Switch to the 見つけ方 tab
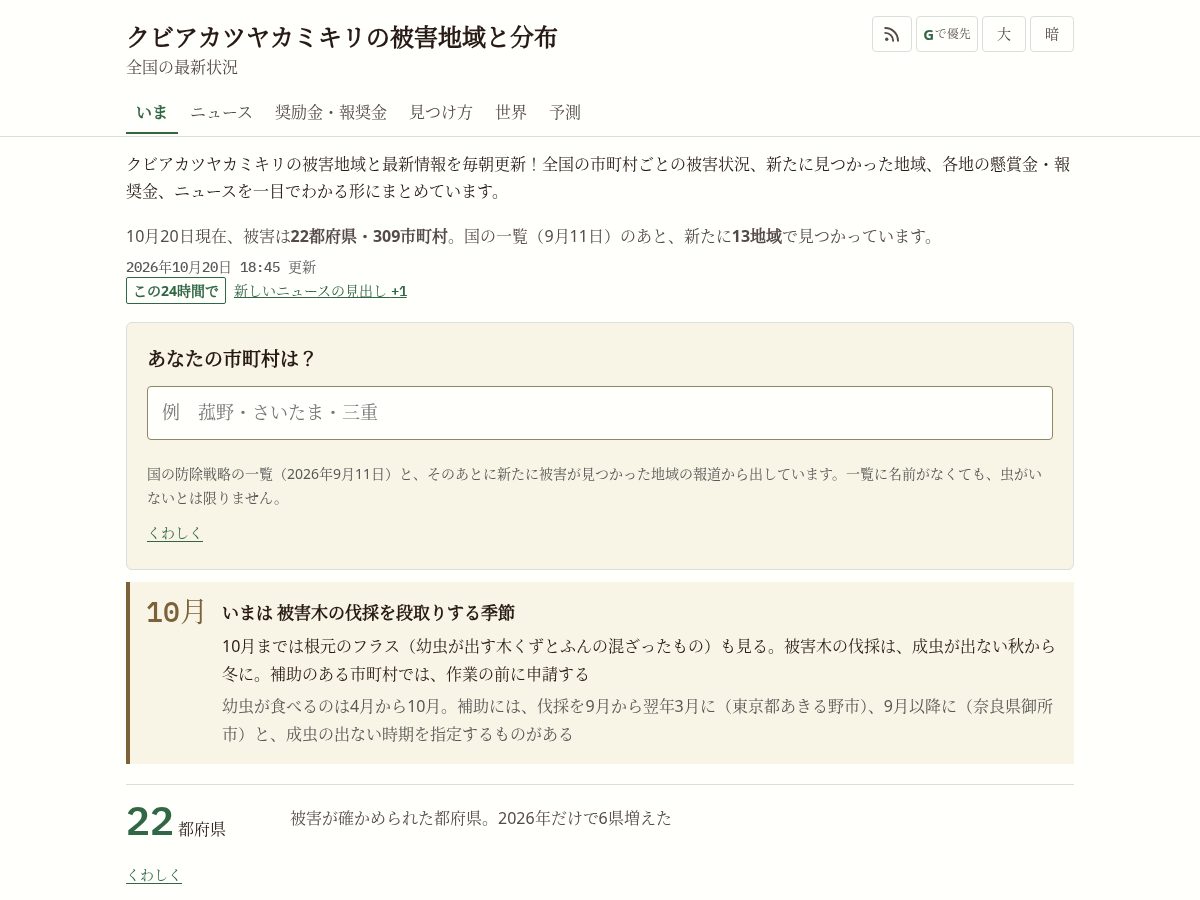The image size is (1200, 900). pyautogui.click(x=441, y=112)
